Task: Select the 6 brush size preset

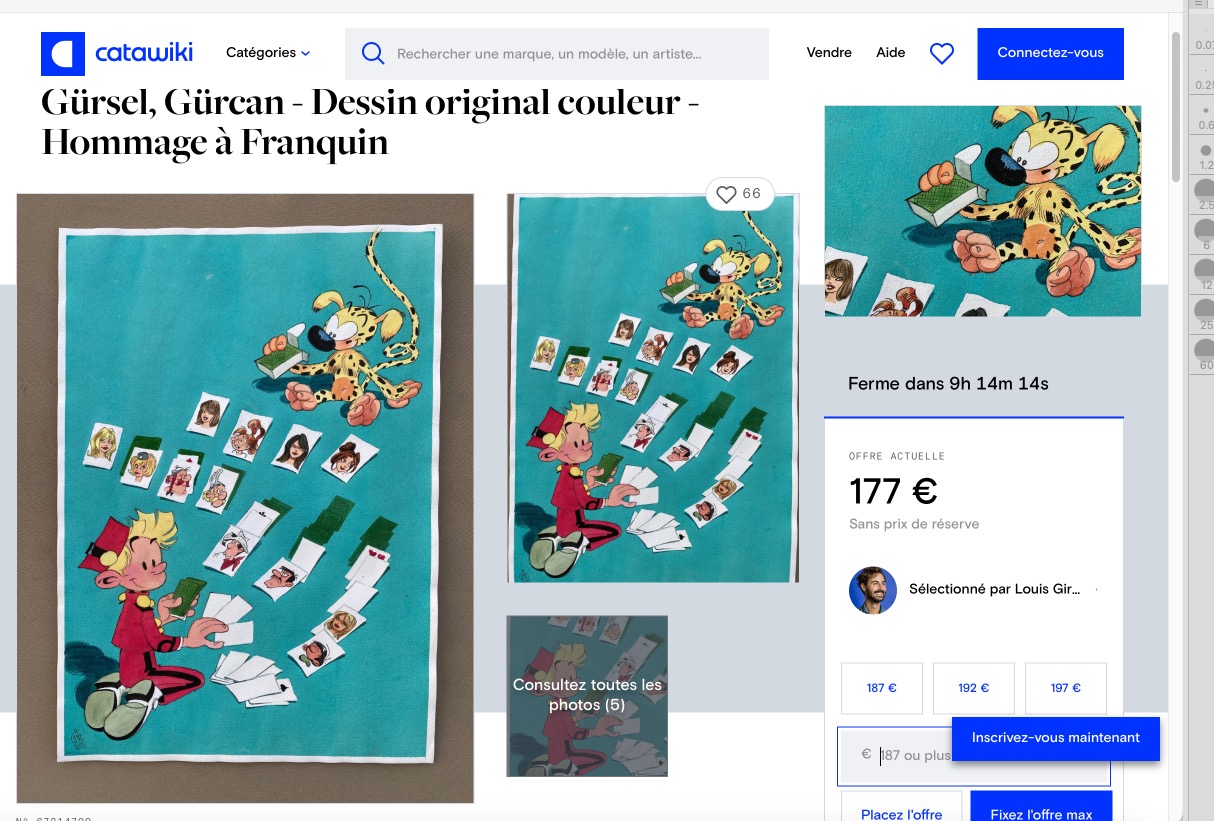Action: coord(1205,233)
